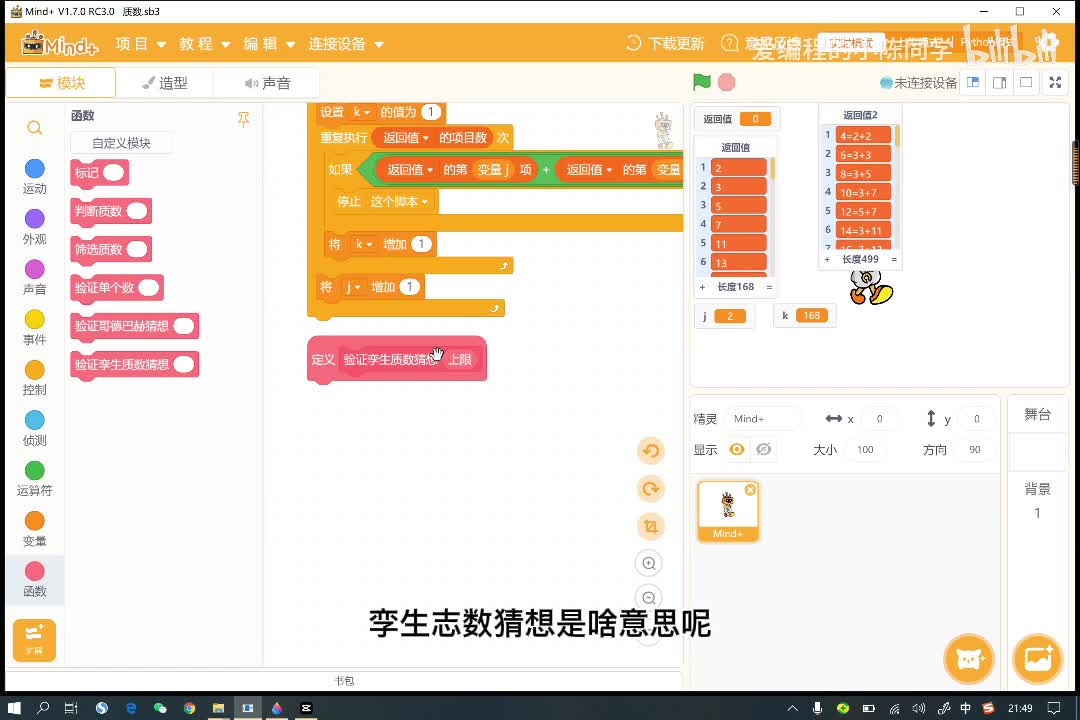Viewport: 1080px width, 720px height.
Task: Select the 事件 events category
Action: click(34, 327)
